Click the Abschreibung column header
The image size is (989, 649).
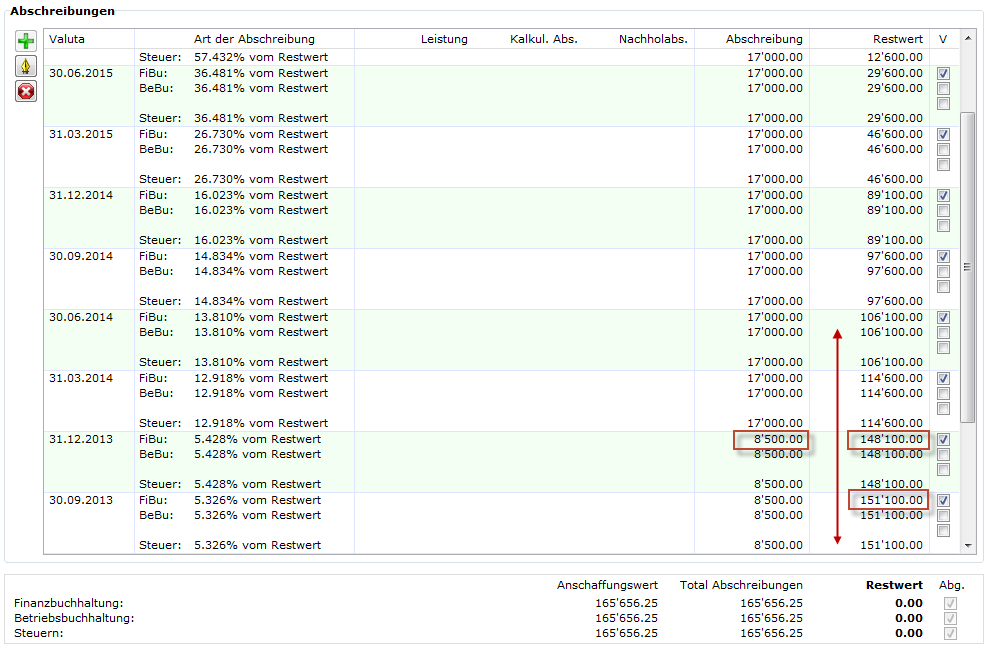(764, 39)
